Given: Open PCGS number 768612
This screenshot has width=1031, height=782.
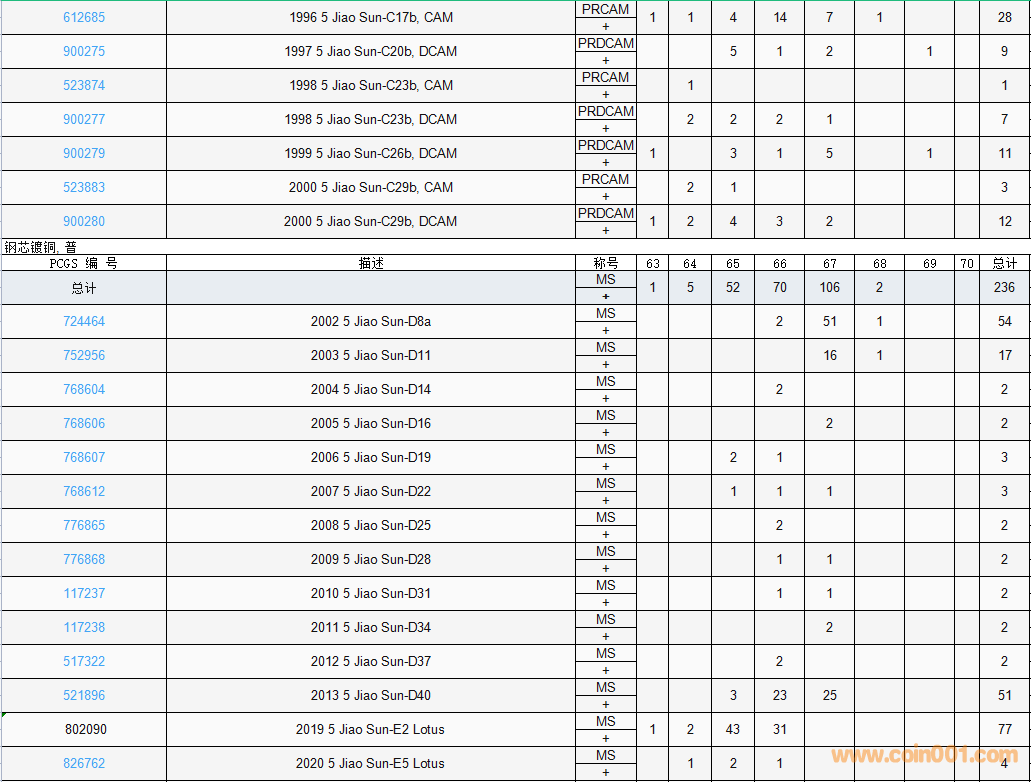Looking at the screenshot, I should tap(84, 491).
